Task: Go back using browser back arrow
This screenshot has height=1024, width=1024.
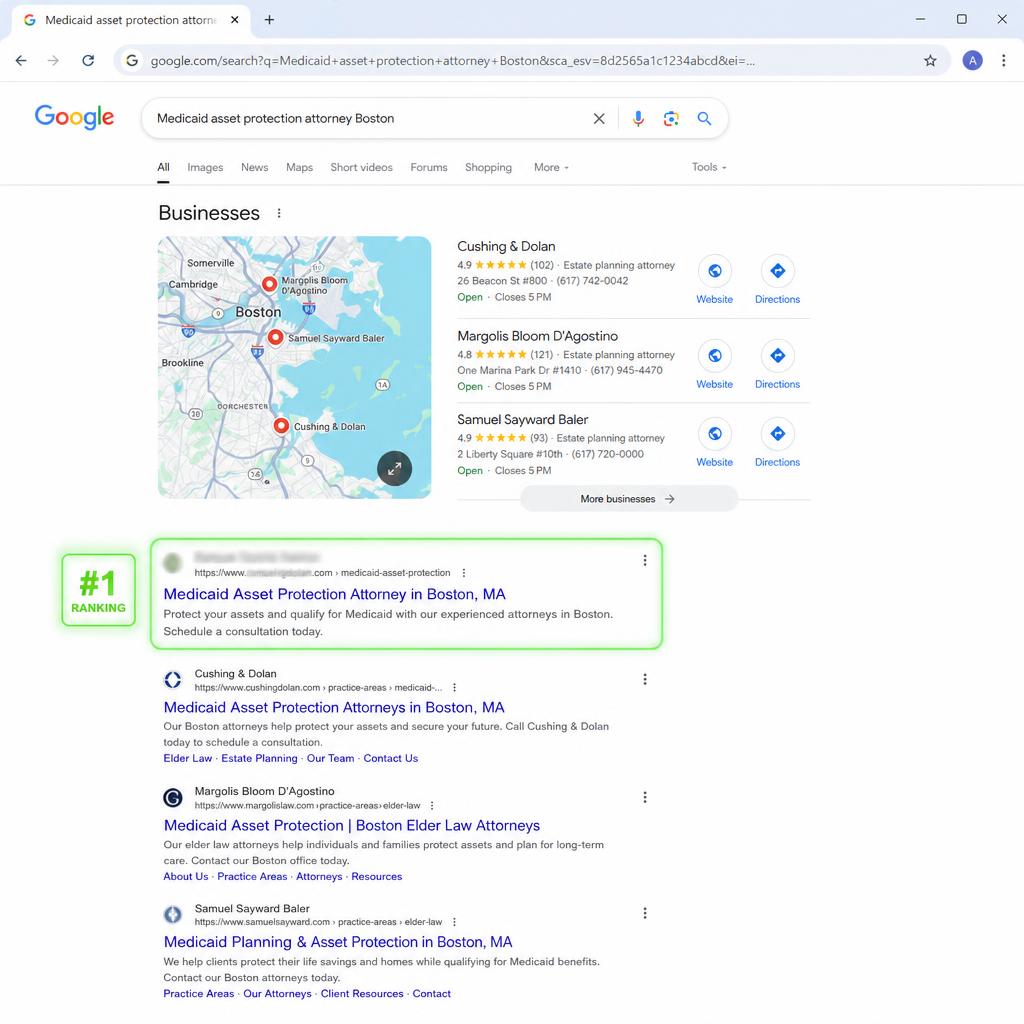Action: pos(21,61)
